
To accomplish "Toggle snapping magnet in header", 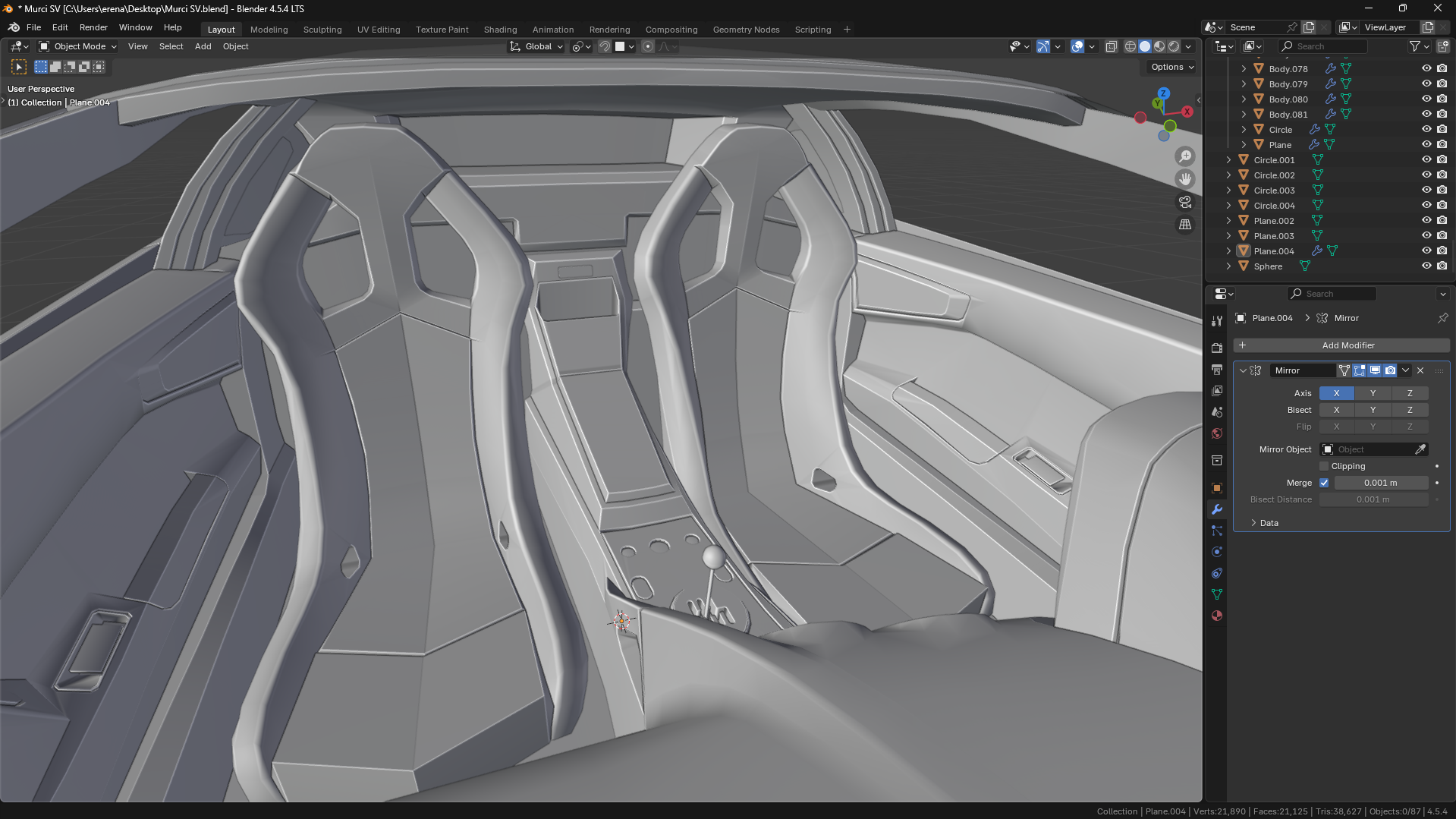I will 605,46.
